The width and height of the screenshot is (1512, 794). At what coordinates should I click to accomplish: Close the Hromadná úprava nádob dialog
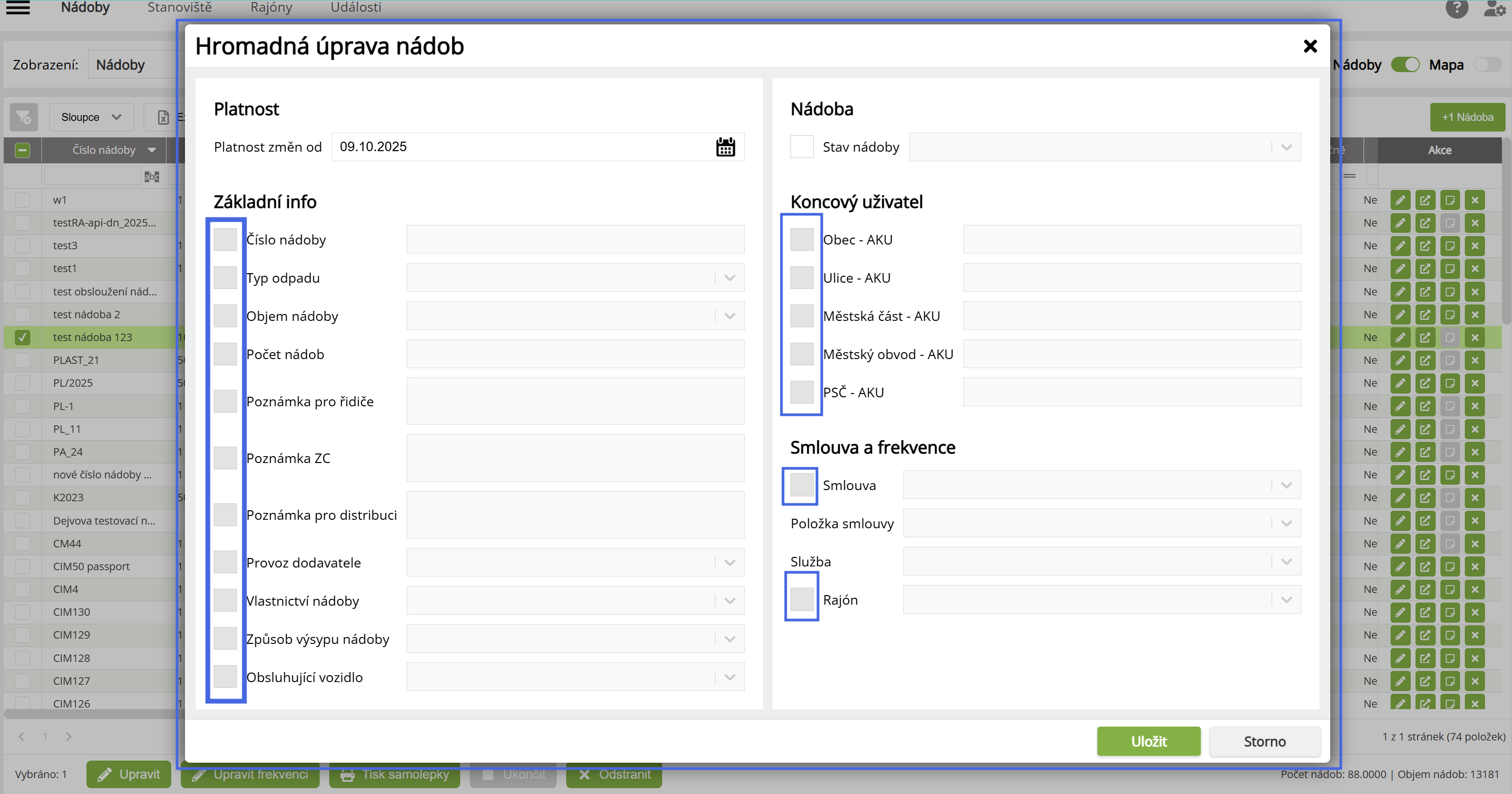click(1310, 46)
